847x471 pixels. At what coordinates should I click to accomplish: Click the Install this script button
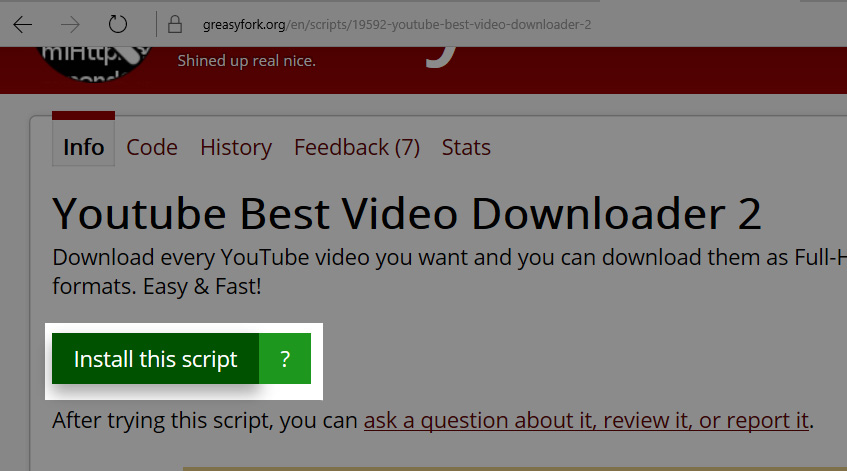[156, 359]
